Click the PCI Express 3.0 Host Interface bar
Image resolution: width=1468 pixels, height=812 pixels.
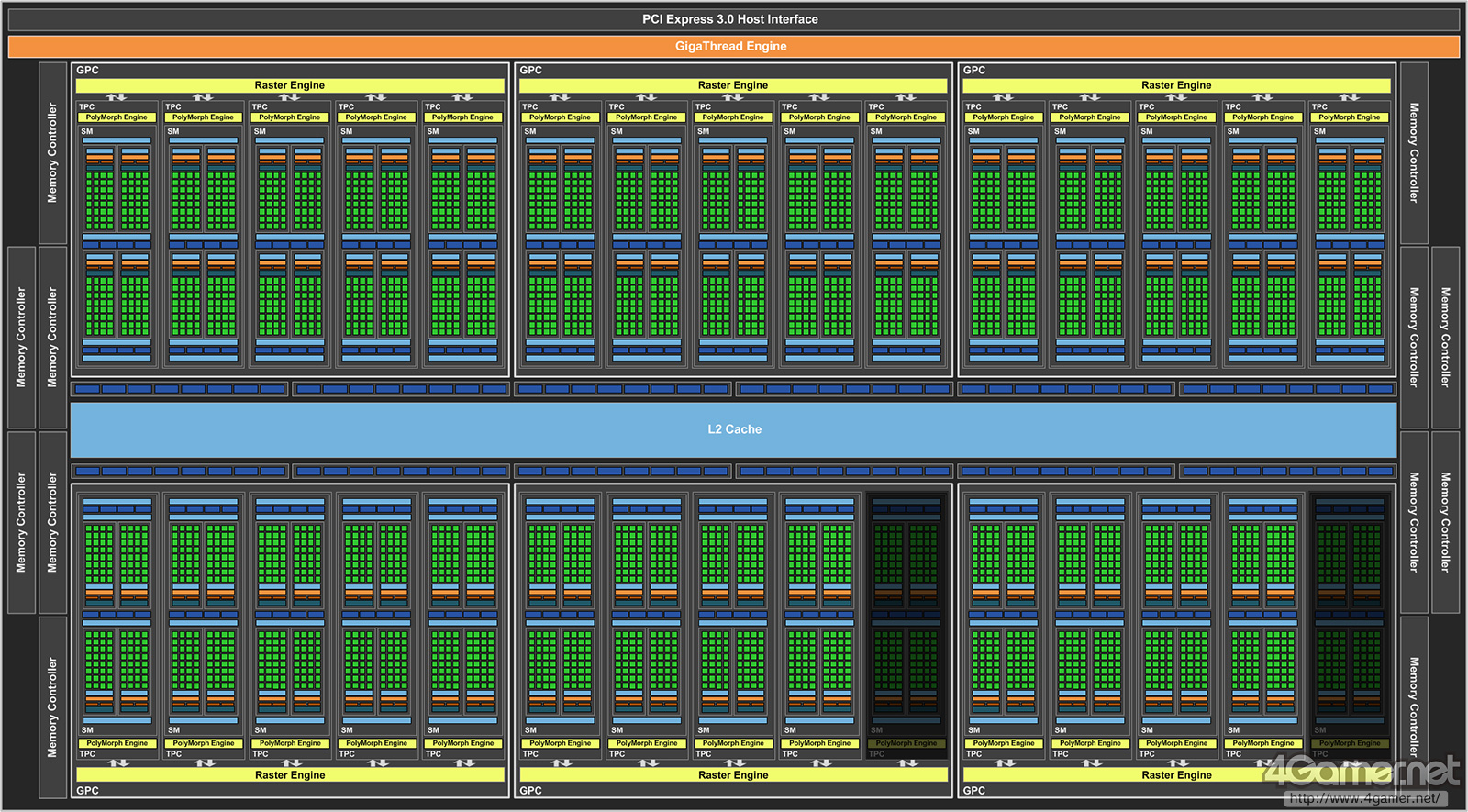point(730,19)
